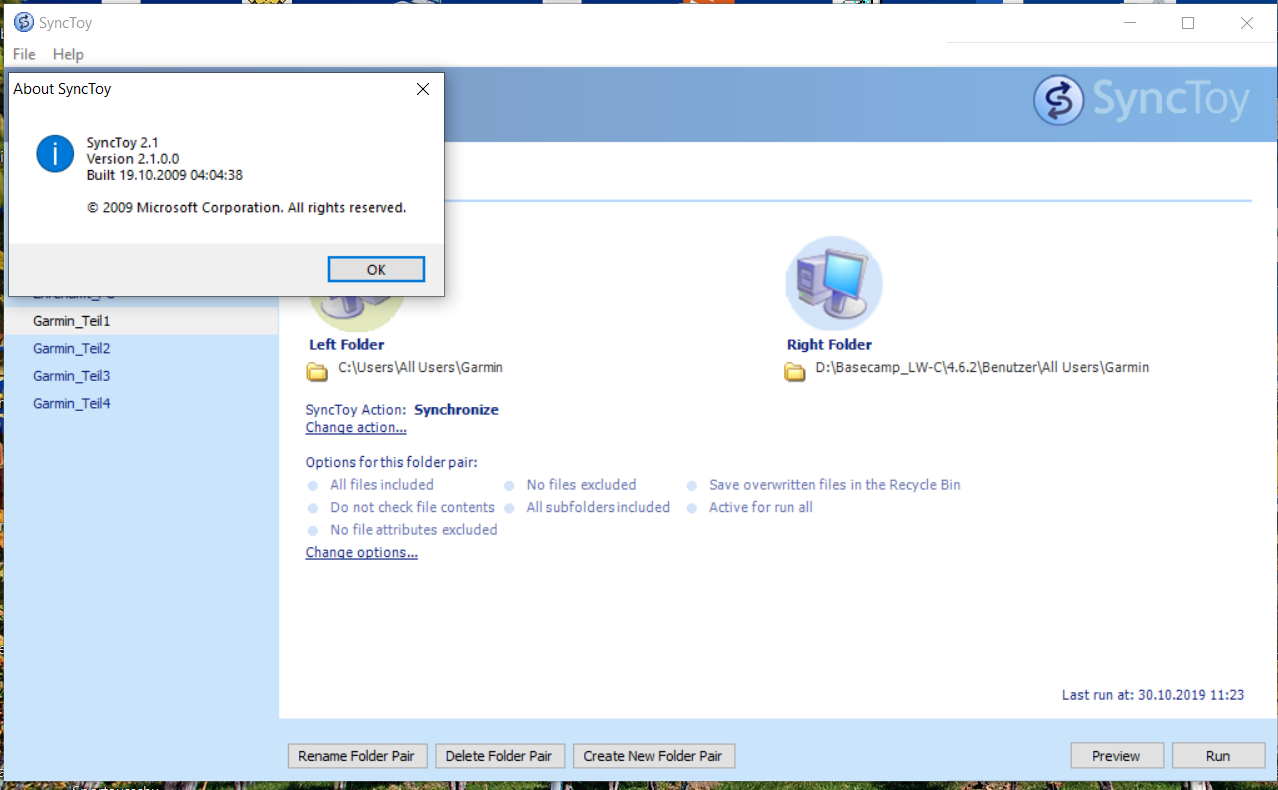Click 'Built 19.10.2009 04:04:38' text

[165, 175]
